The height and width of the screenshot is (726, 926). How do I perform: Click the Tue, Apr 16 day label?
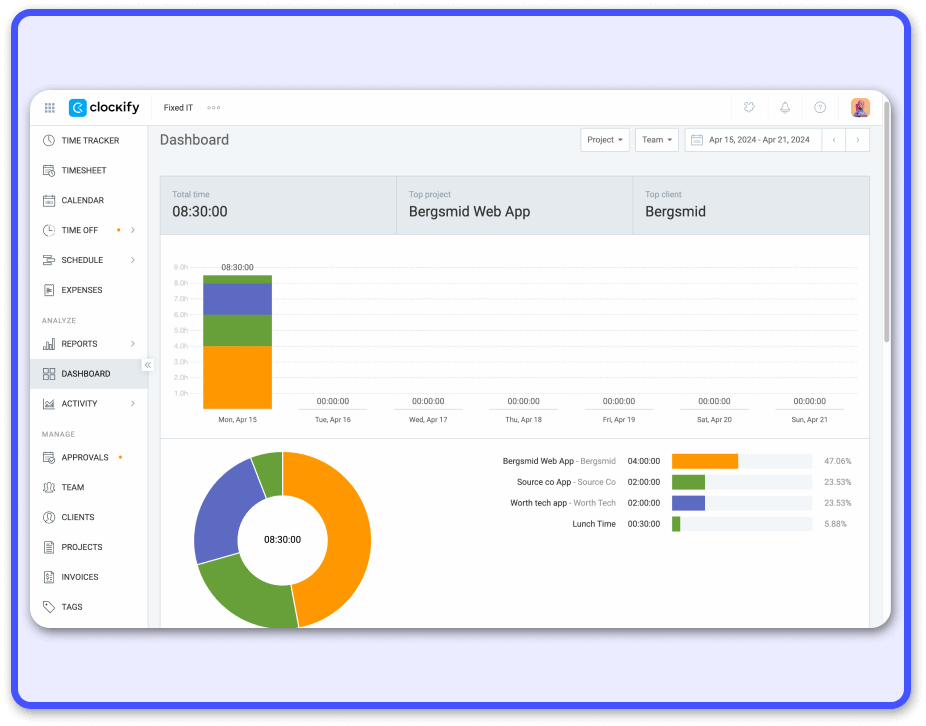click(332, 419)
